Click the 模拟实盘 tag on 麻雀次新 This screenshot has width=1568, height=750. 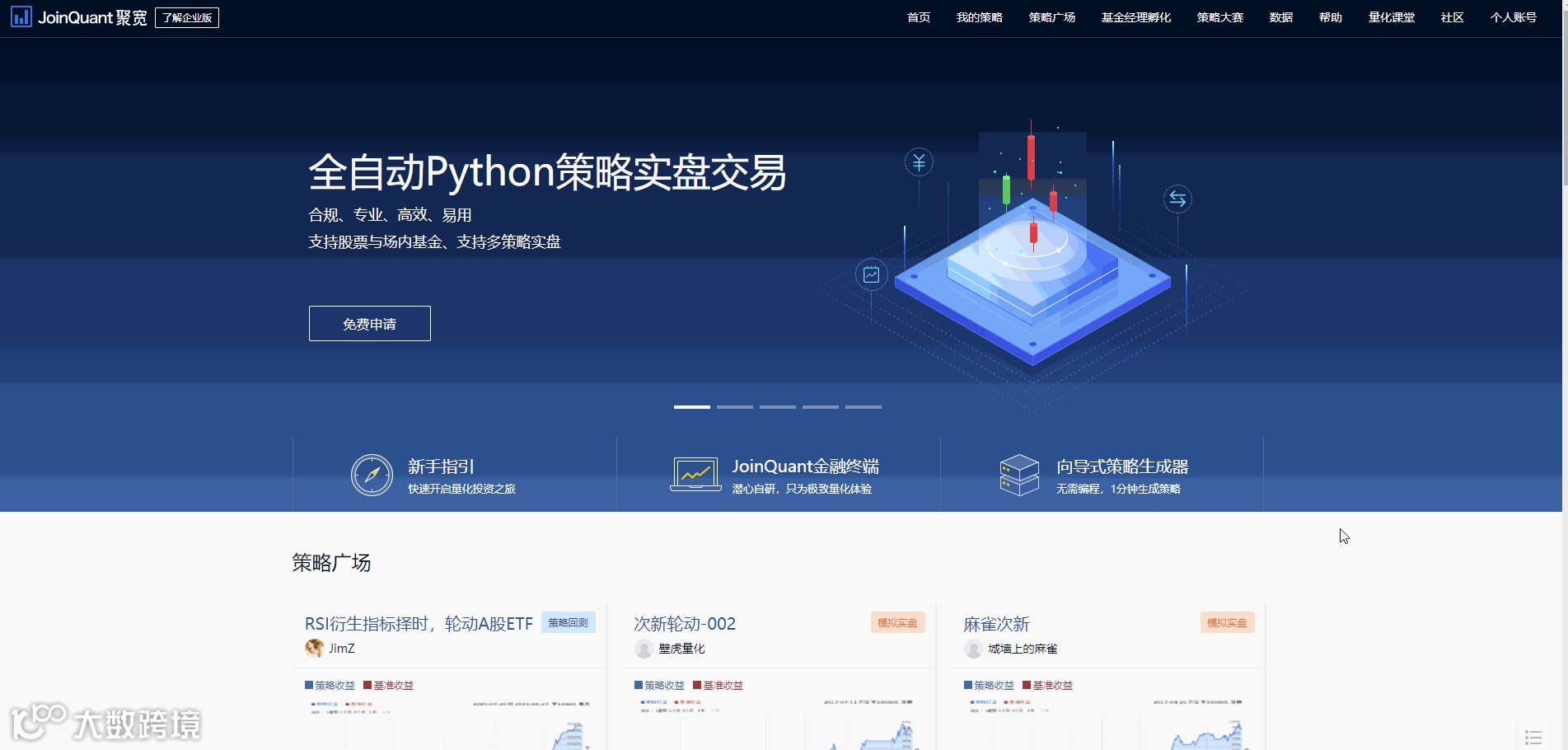tap(1227, 623)
